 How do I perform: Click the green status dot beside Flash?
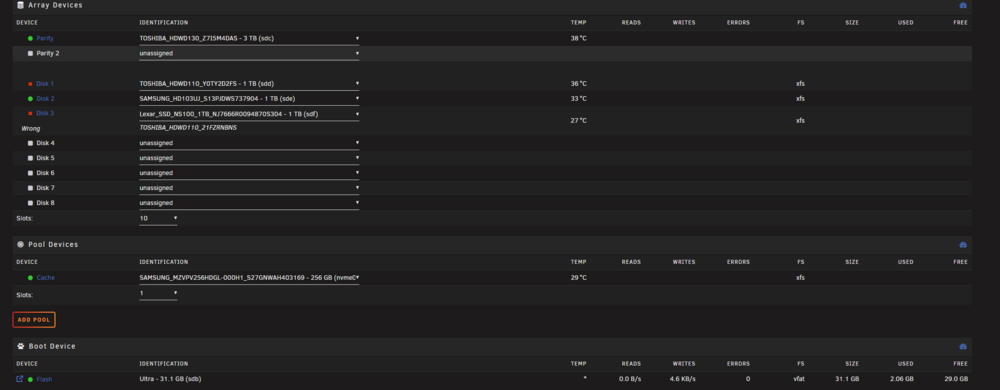(x=30, y=379)
